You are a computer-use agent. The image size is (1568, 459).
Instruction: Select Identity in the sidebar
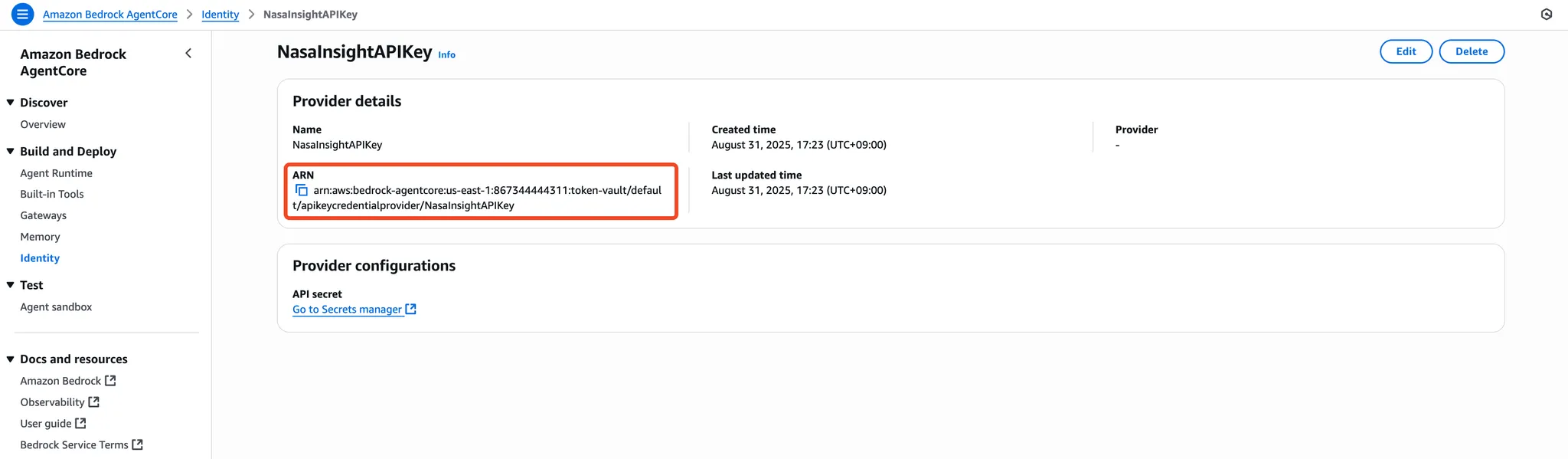pyautogui.click(x=40, y=258)
